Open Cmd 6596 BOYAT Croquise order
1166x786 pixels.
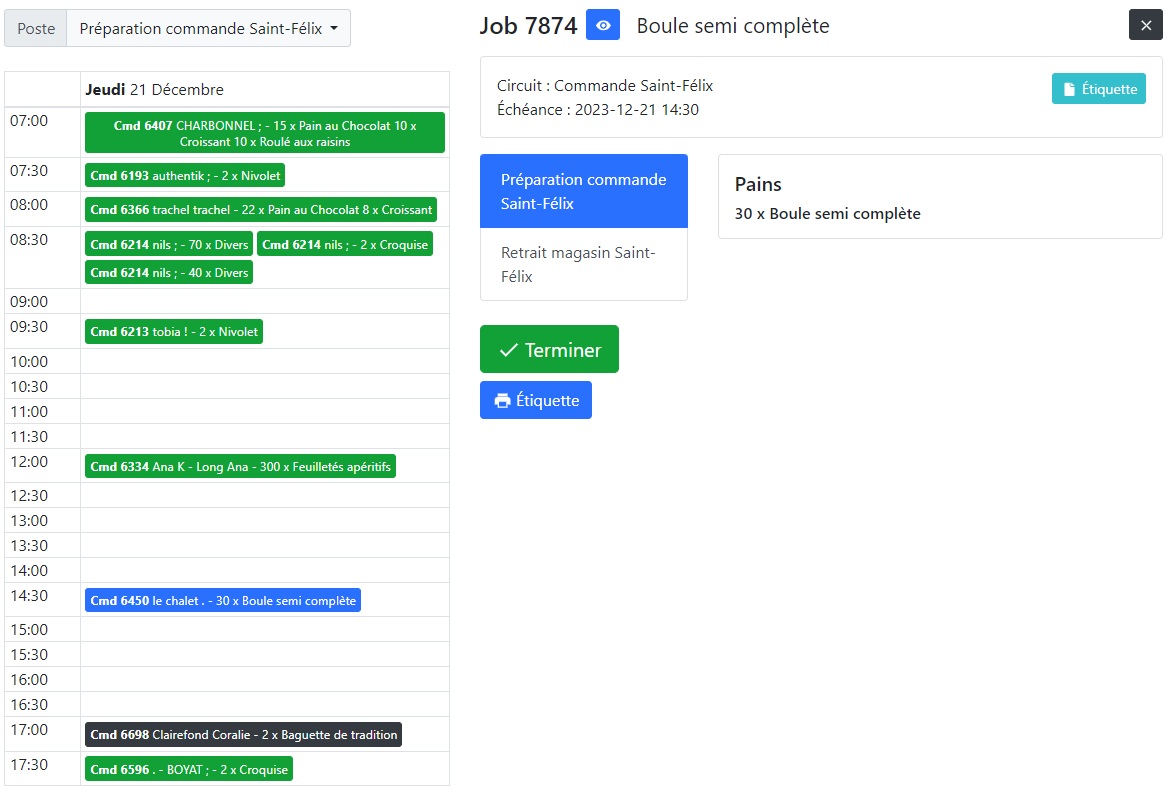[x=188, y=770]
